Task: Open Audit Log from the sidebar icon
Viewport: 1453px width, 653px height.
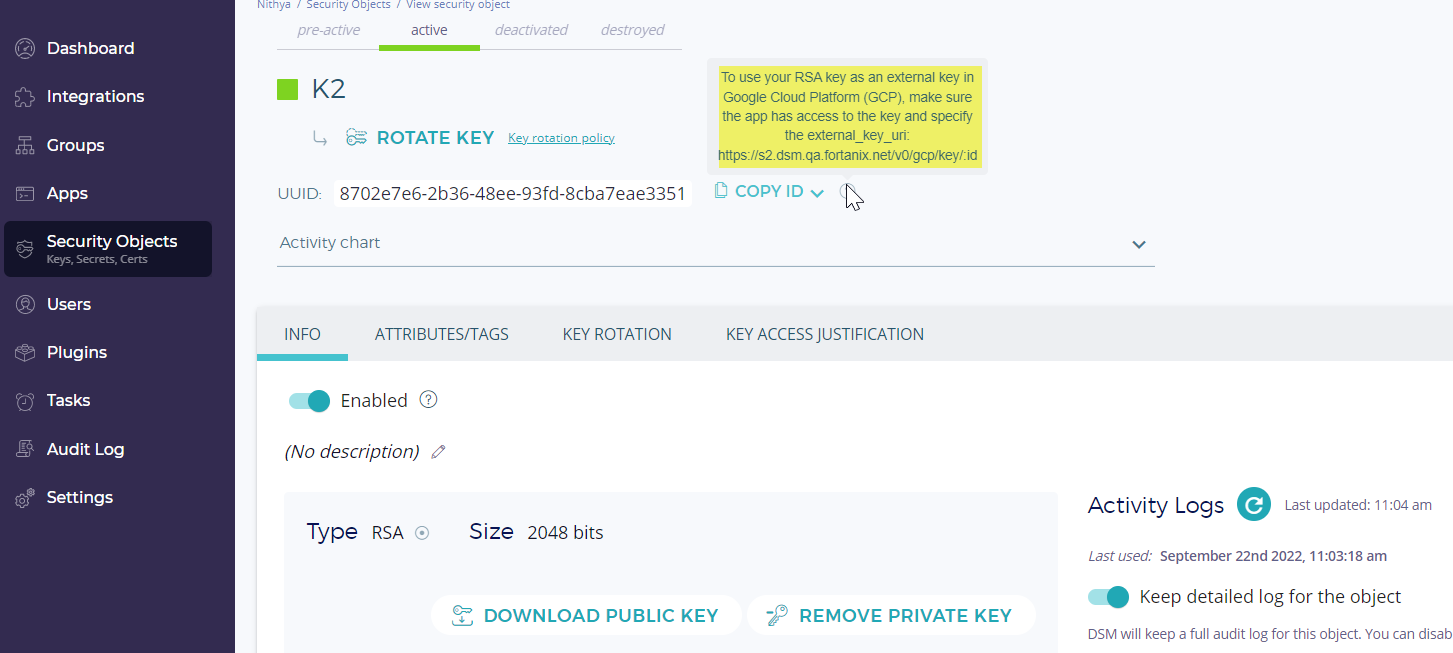Action: tap(25, 450)
